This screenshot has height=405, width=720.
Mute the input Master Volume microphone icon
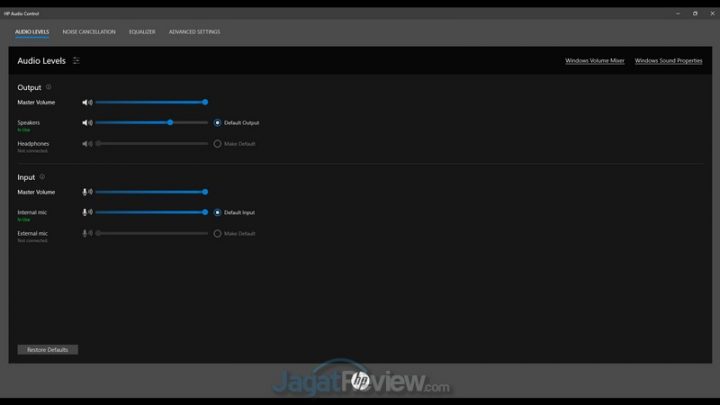(x=87, y=192)
